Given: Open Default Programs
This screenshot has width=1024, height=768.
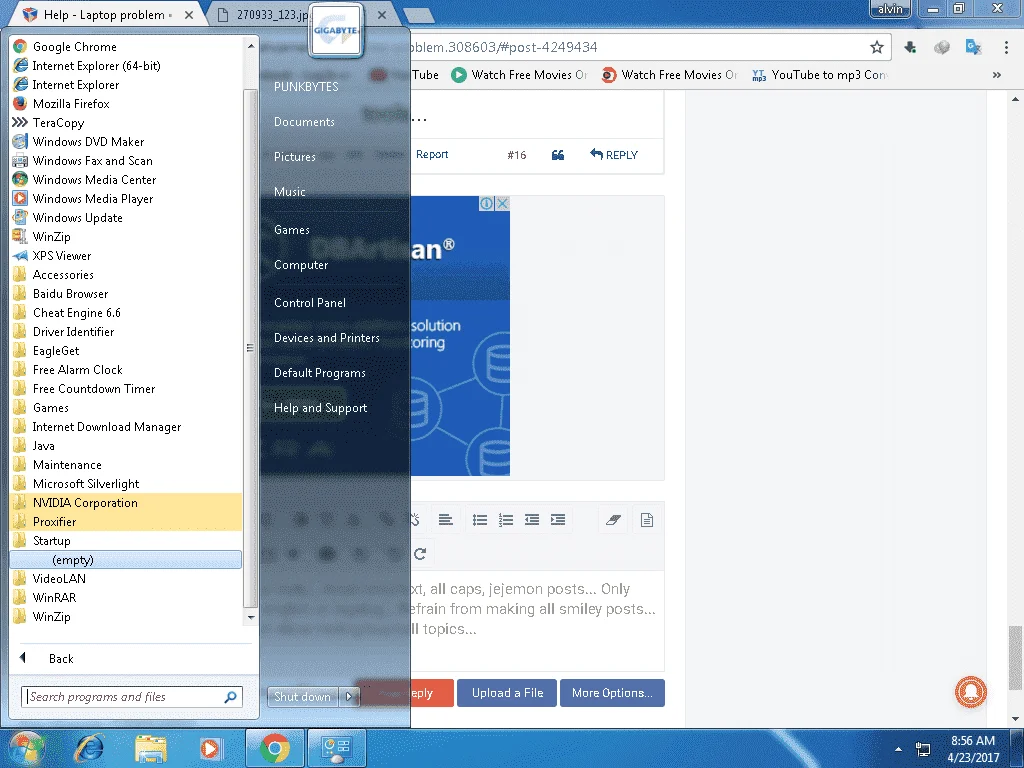Looking at the screenshot, I should pyautogui.click(x=320, y=373).
